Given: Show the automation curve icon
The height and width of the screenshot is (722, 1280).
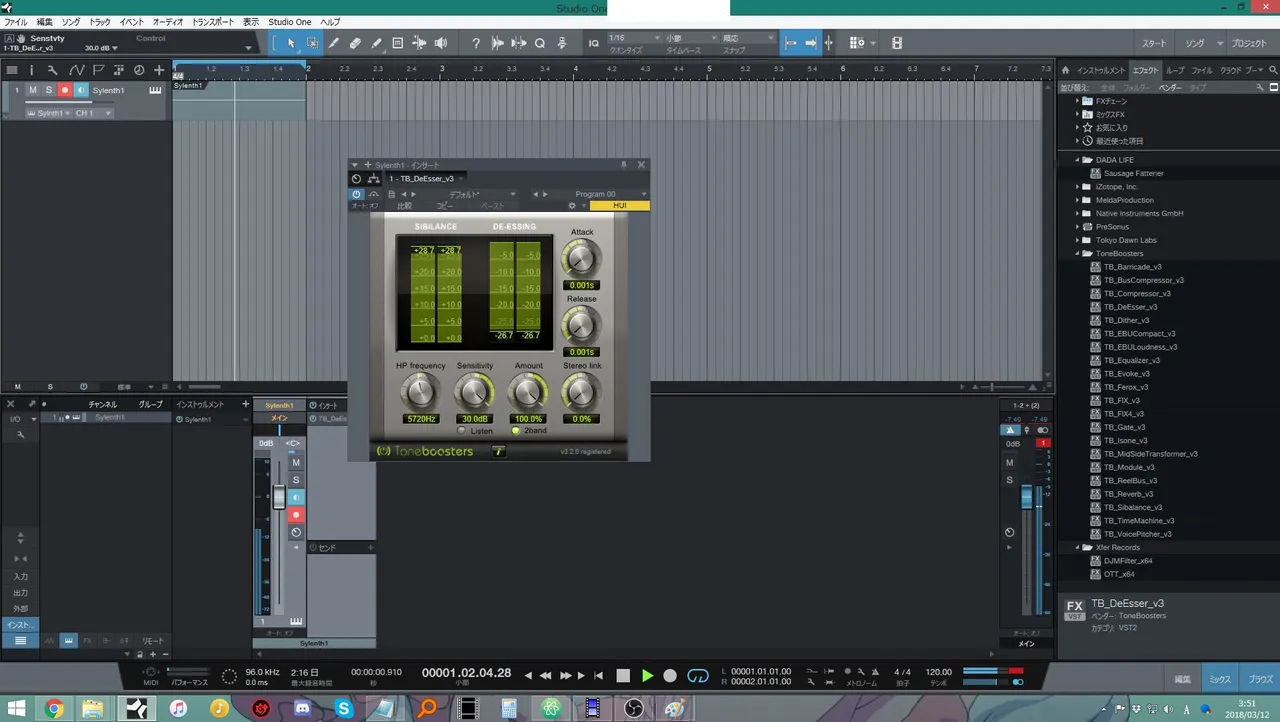Looking at the screenshot, I should [x=76, y=70].
